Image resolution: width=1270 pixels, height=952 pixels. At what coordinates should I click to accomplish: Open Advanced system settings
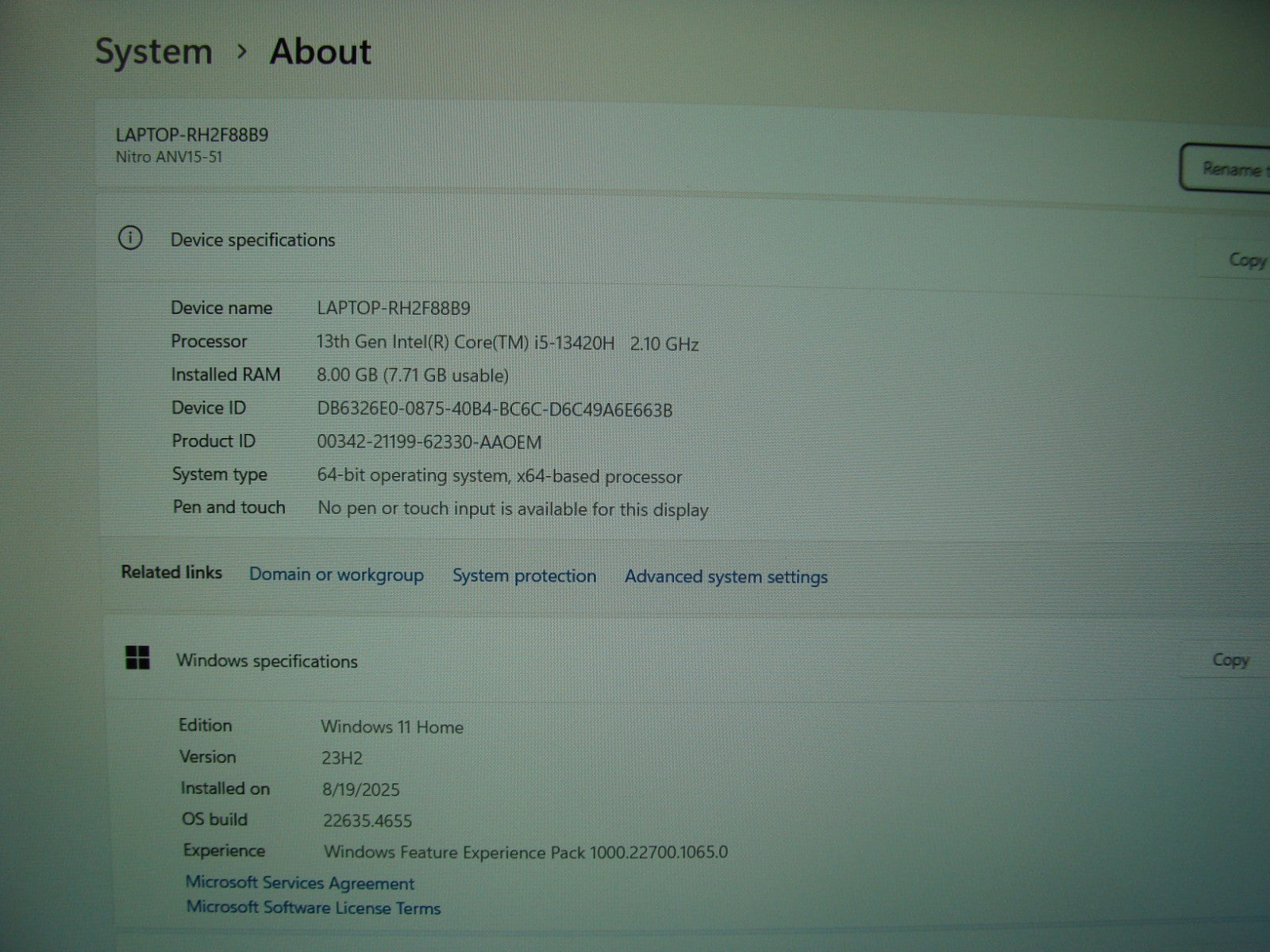[x=725, y=577]
